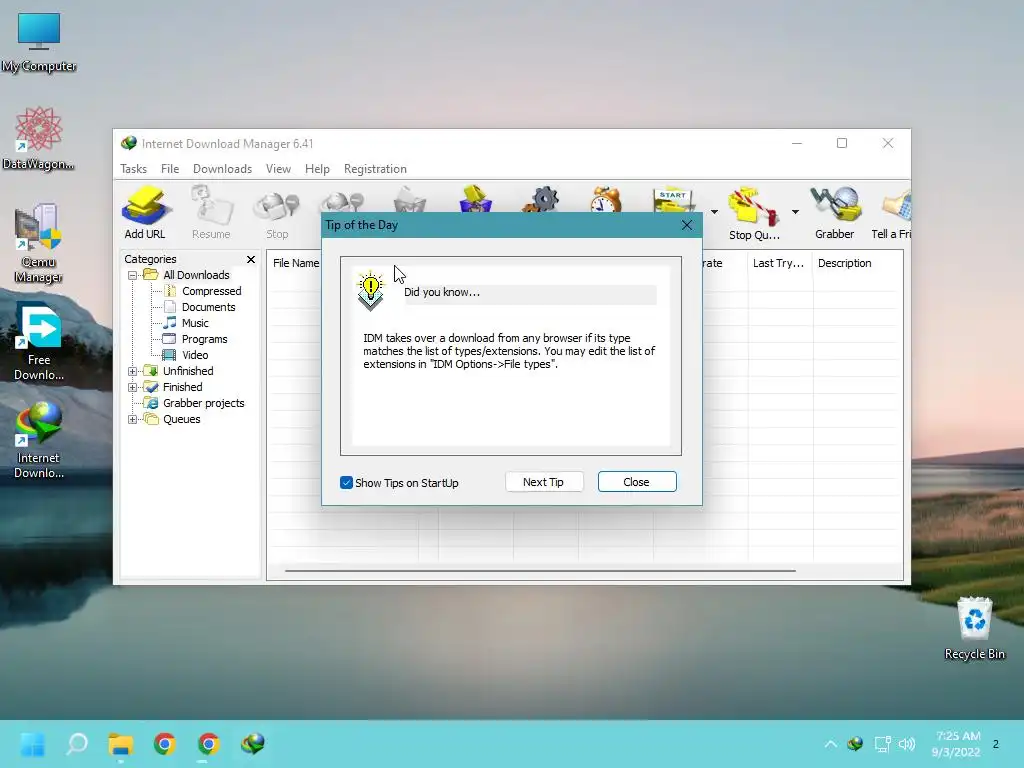Open the My Computer desktop icon

pos(39,42)
